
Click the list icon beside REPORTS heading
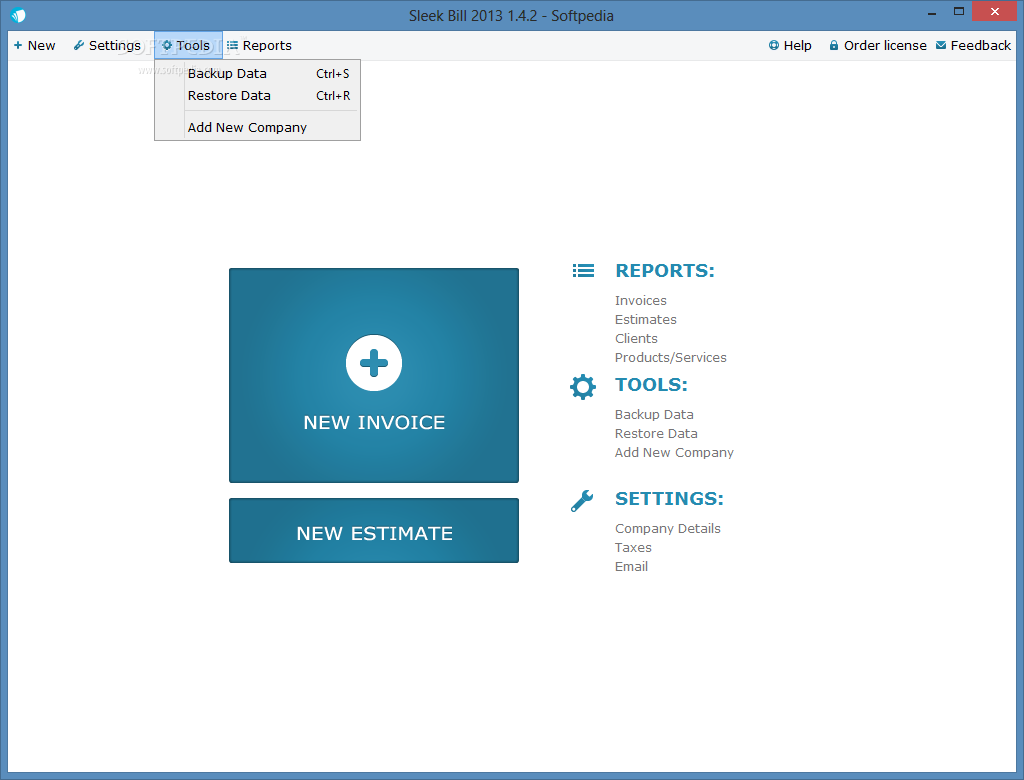(583, 270)
